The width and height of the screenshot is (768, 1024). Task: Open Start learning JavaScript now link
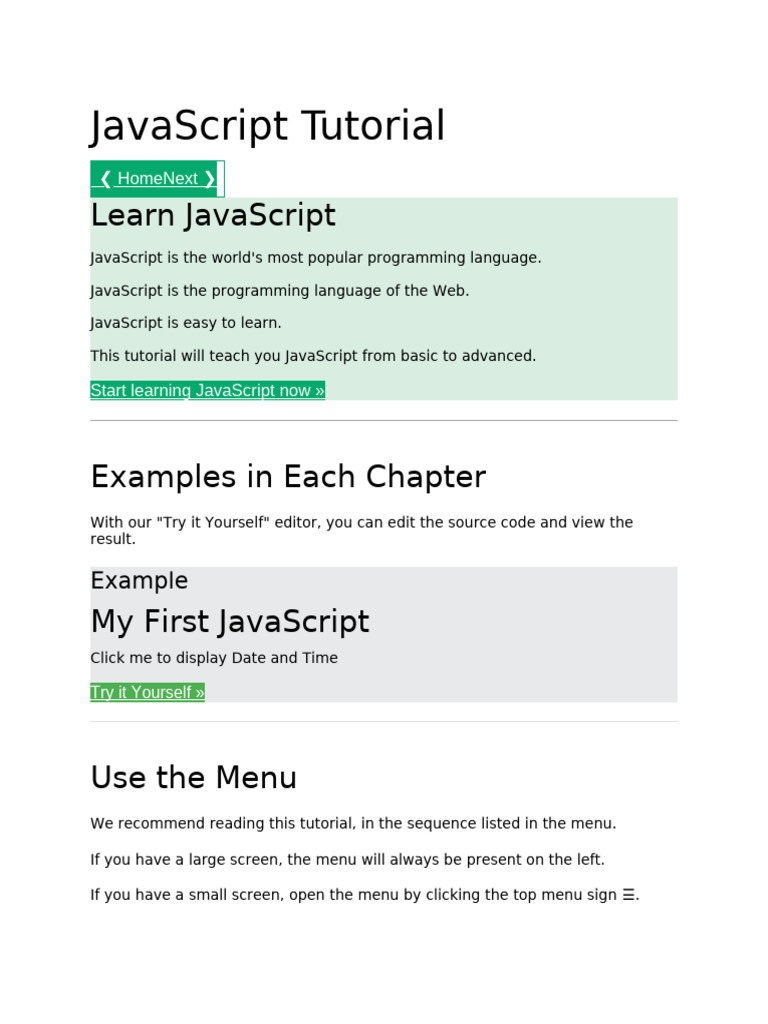[x=207, y=390]
